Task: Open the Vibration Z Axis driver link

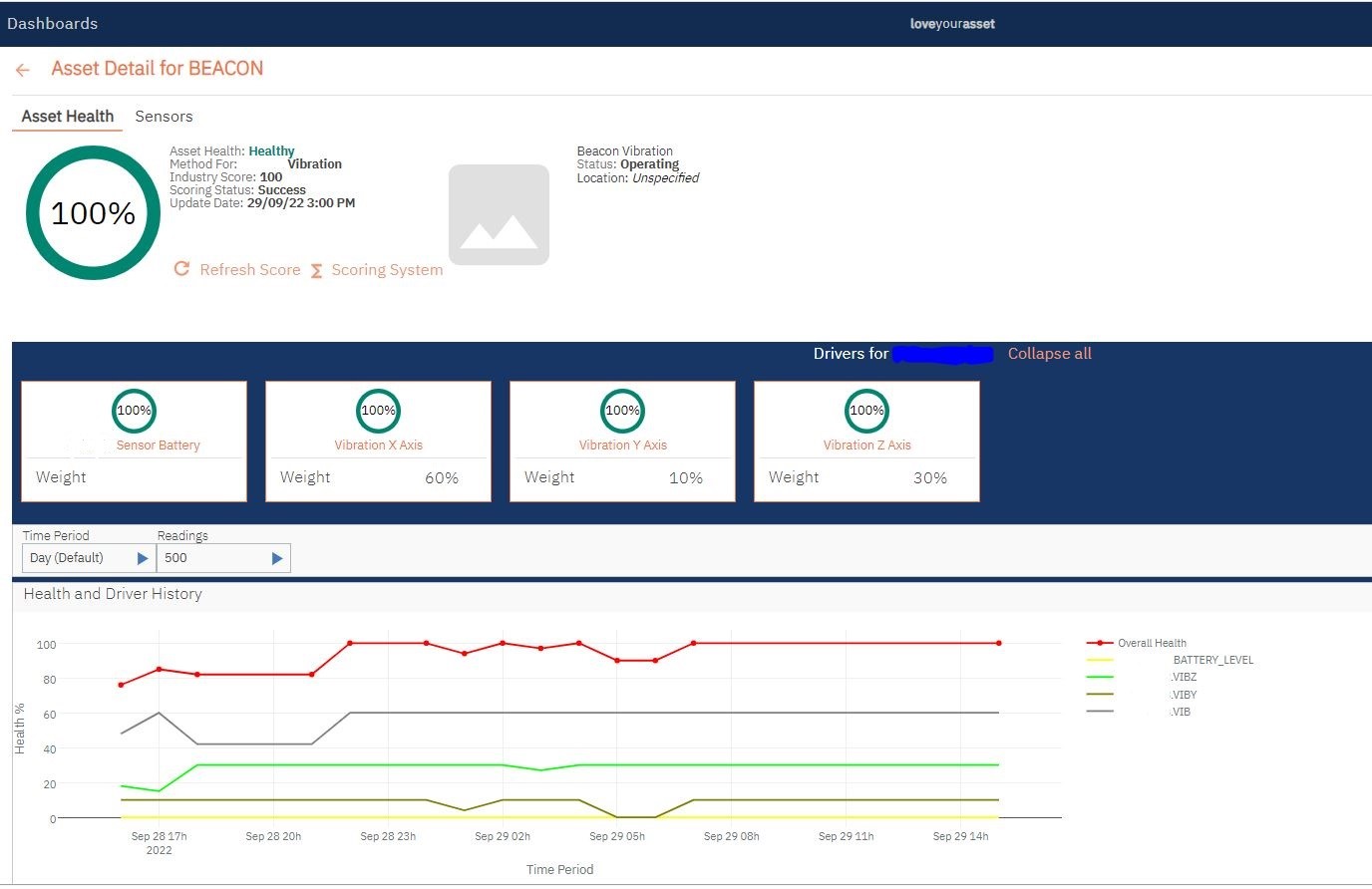Action: pos(867,445)
